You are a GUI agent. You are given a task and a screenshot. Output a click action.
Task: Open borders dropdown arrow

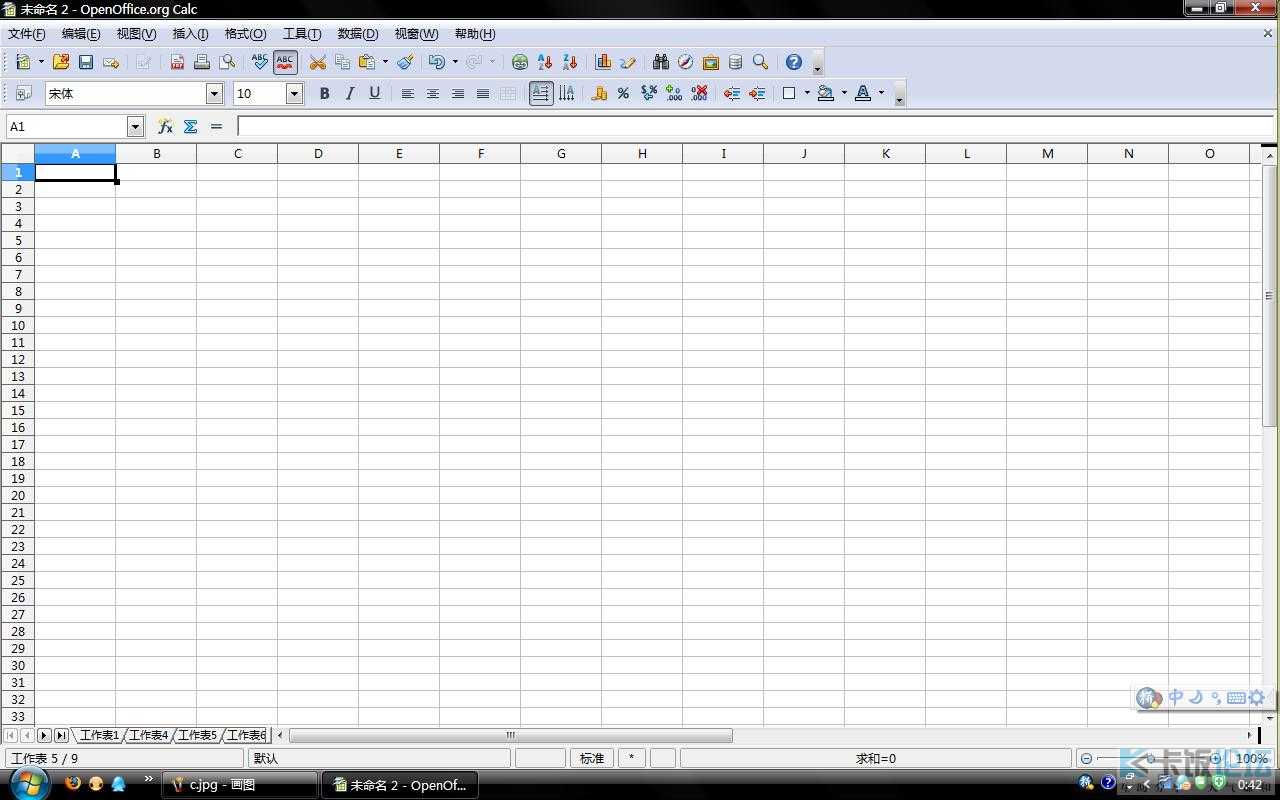807,93
